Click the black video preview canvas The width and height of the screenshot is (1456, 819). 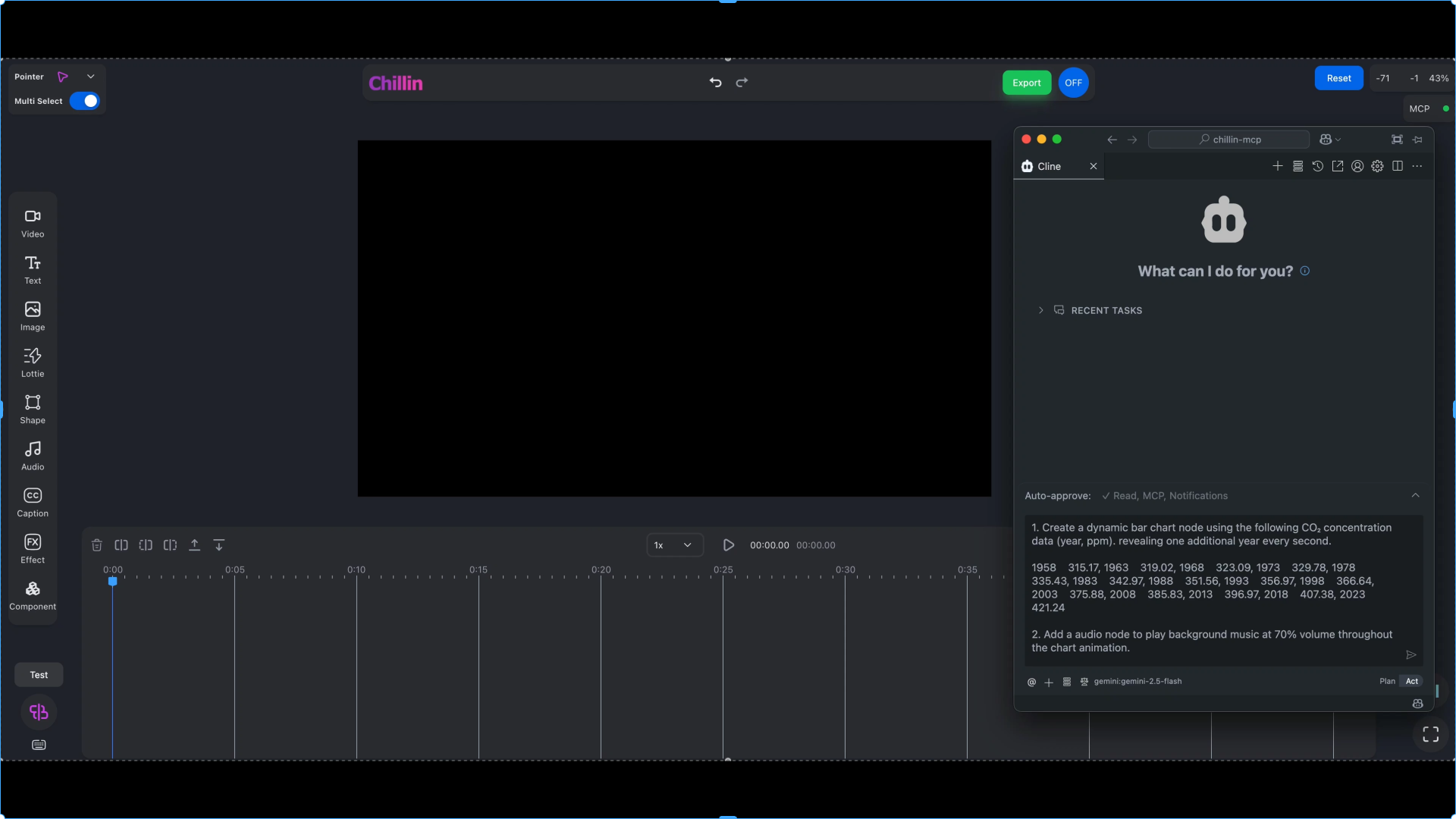point(674,318)
